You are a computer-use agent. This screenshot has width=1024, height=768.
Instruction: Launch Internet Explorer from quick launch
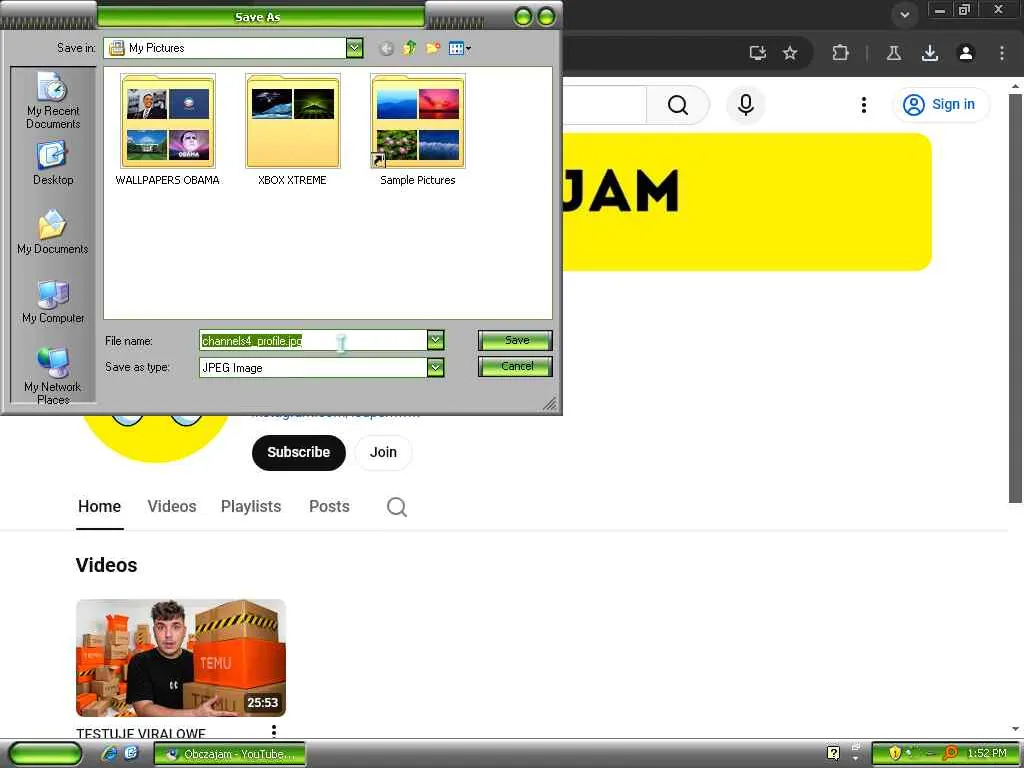click(109, 754)
